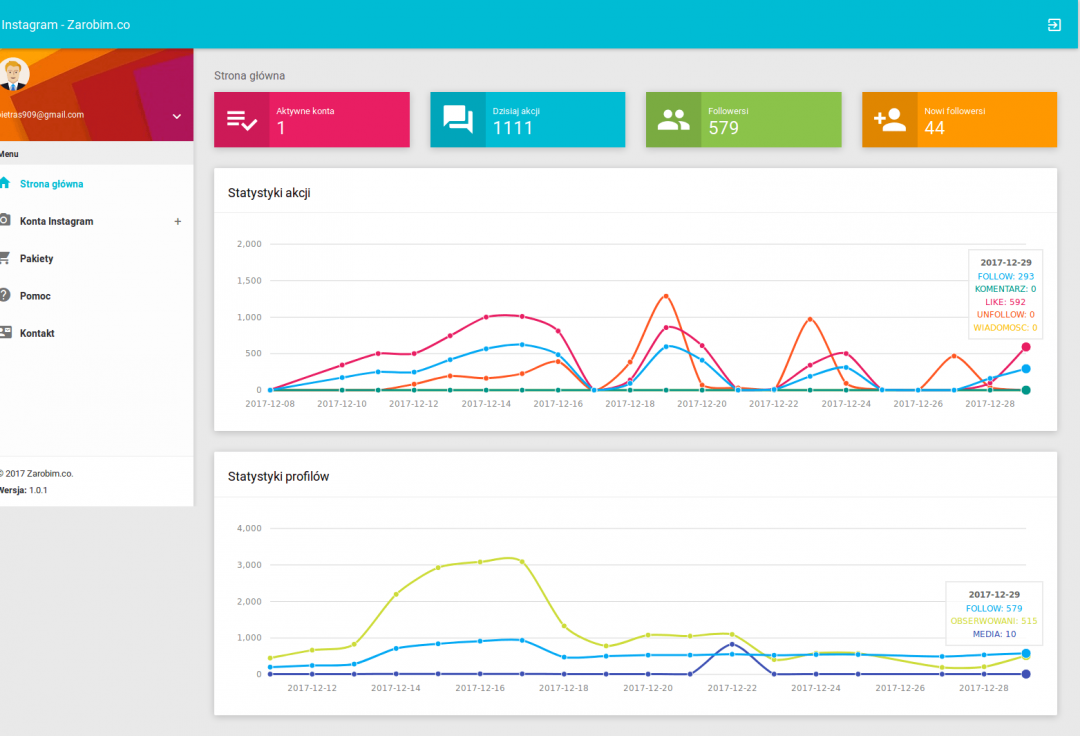Click the logout icon in top bar

[1054, 25]
